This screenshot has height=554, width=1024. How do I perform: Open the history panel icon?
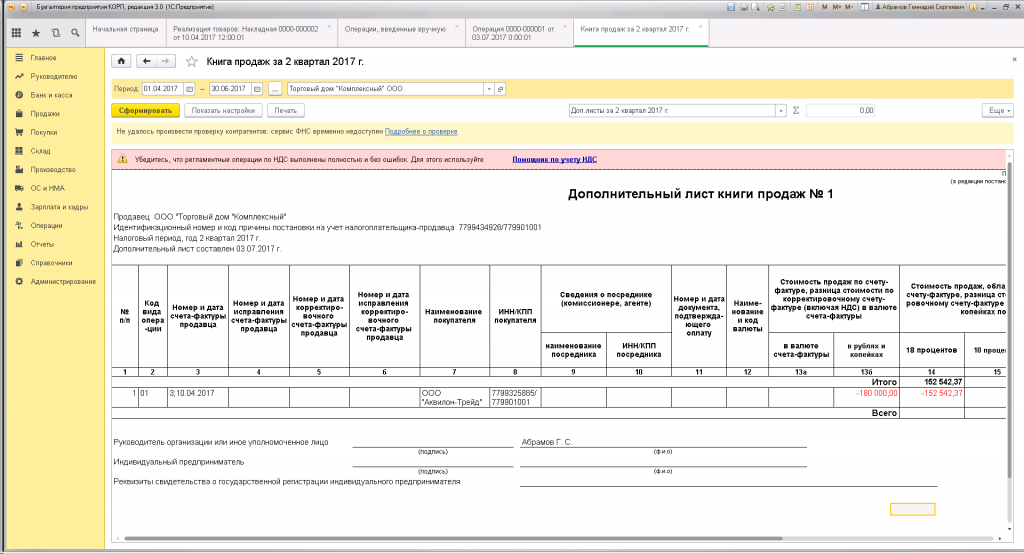tap(56, 33)
